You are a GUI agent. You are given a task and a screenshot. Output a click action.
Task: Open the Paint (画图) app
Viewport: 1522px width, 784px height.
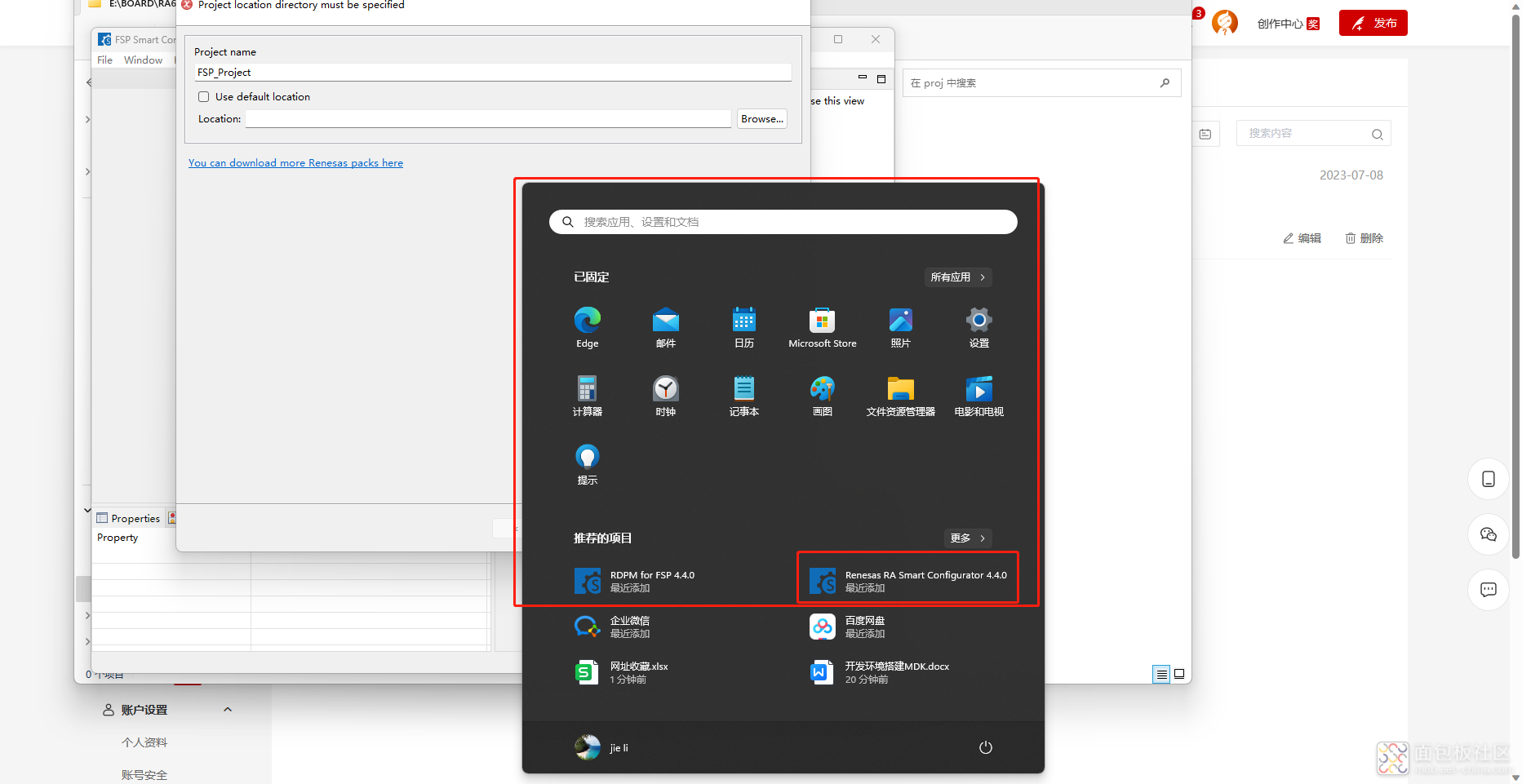(x=823, y=396)
